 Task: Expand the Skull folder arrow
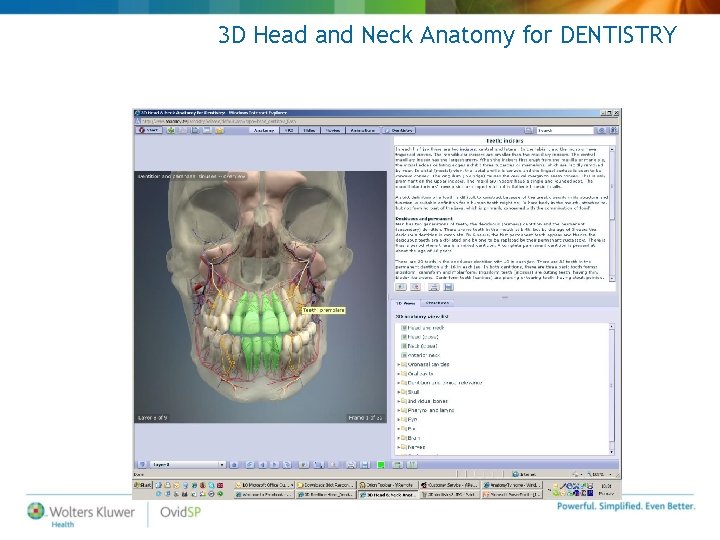[398, 392]
